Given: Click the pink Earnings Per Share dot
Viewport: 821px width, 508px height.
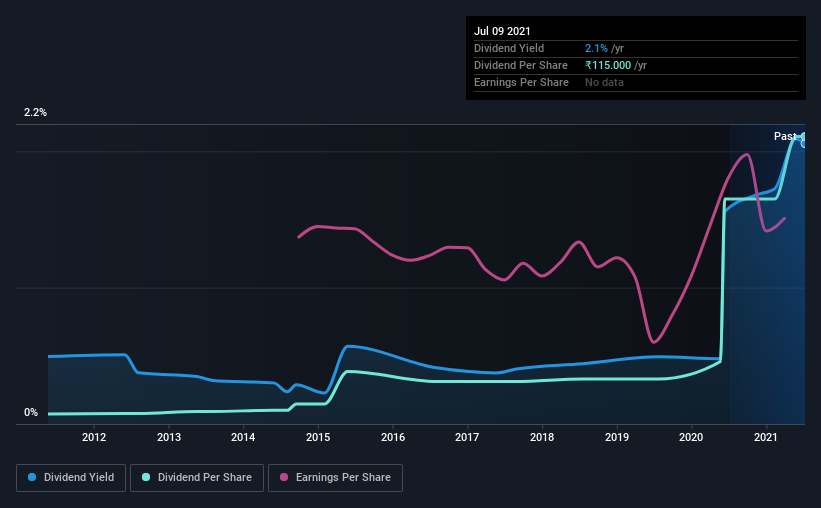Looking at the screenshot, I should click(x=284, y=477).
